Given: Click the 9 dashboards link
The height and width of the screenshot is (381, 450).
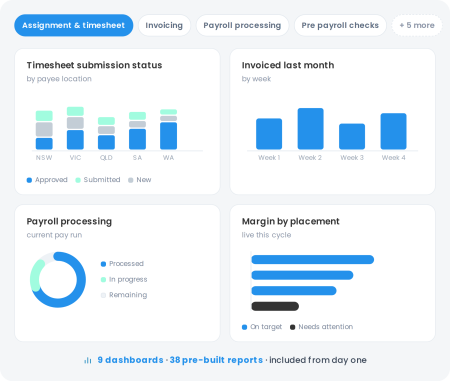Looking at the screenshot, I should pos(130,360).
